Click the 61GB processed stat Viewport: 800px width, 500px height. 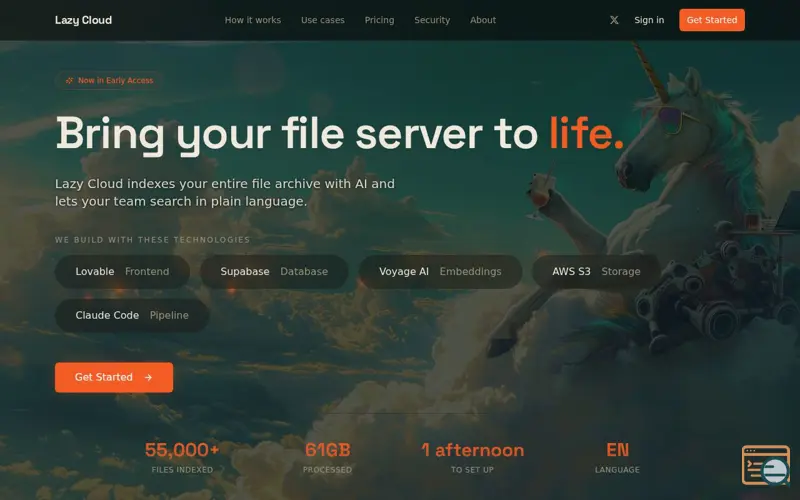[x=328, y=457]
